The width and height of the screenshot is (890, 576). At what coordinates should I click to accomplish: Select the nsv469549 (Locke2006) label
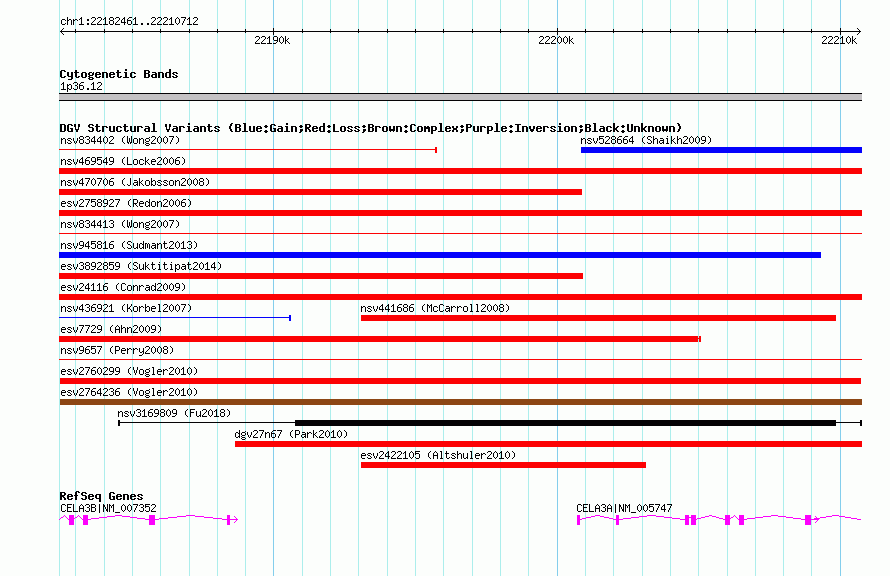[123, 161]
